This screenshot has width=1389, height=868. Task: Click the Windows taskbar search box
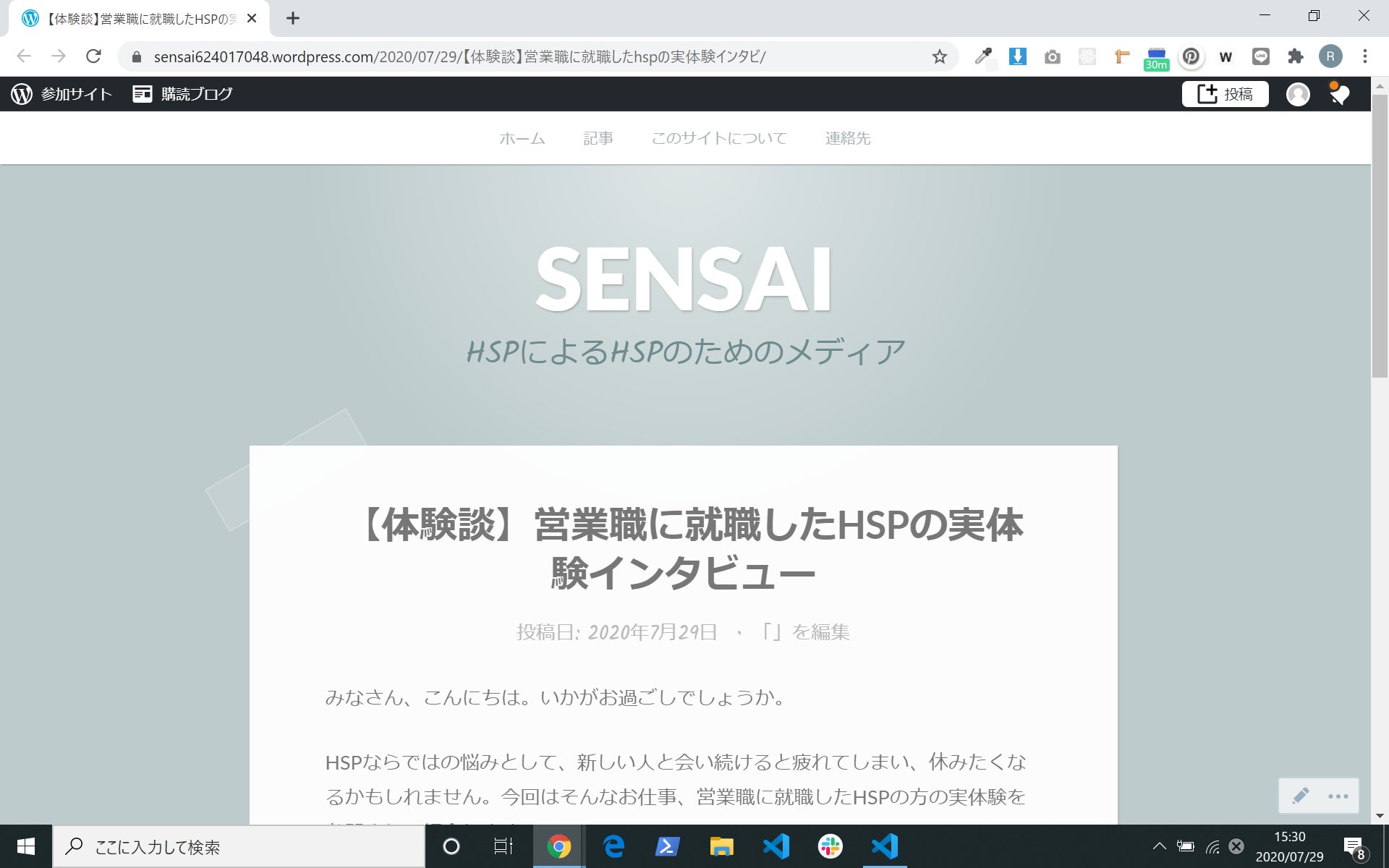pyautogui.click(x=239, y=846)
